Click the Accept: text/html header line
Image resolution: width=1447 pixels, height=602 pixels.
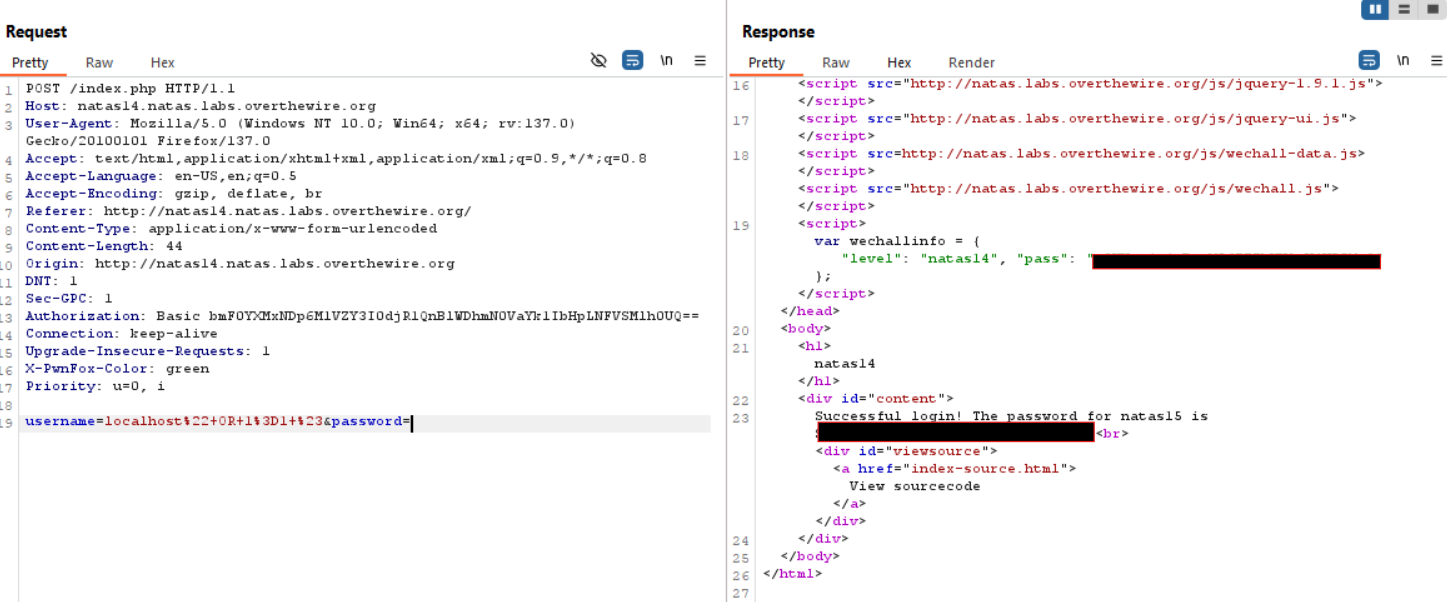tap(336, 158)
